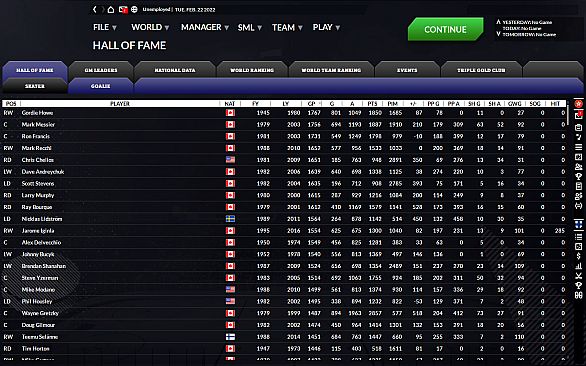Click Mike Modano's USA flag icon
The width and height of the screenshot is (586, 366).
[230, 289]
